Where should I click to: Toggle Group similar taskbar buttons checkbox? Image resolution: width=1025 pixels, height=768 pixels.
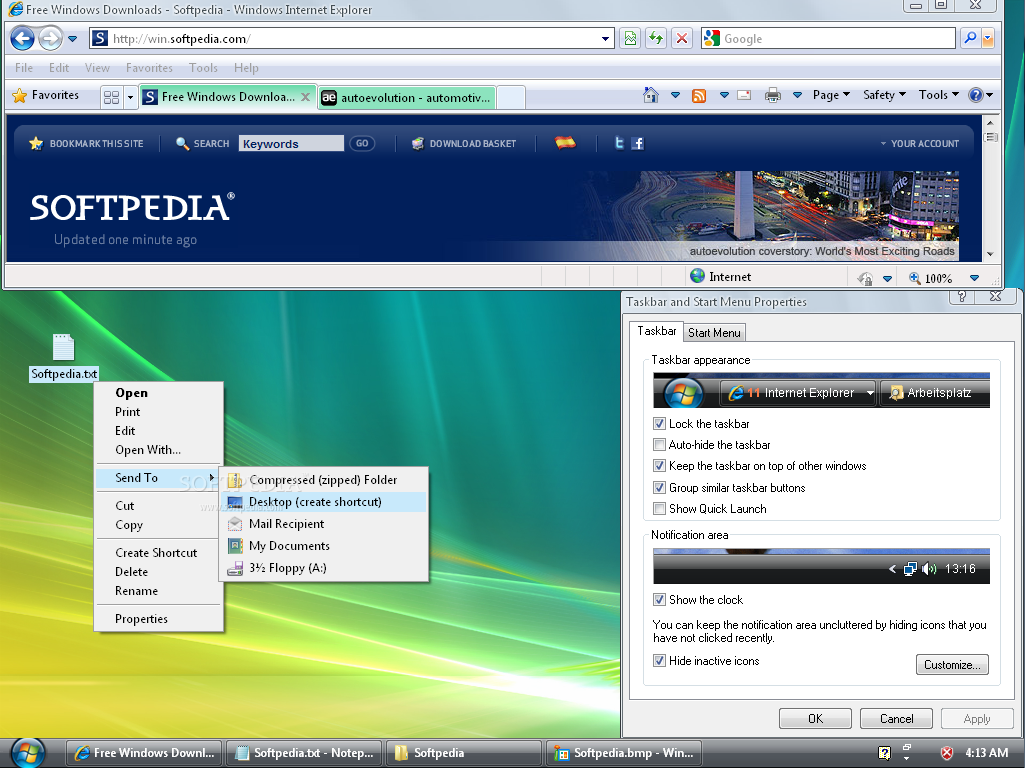tap(659, 488)
